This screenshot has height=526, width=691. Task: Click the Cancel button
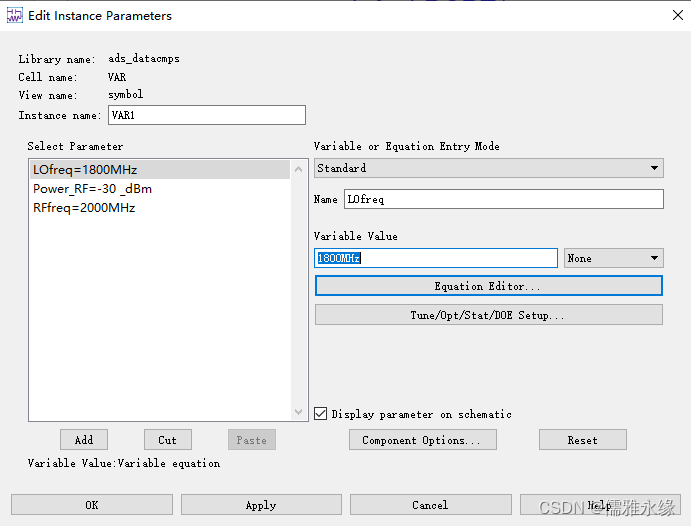click(431, 504)
